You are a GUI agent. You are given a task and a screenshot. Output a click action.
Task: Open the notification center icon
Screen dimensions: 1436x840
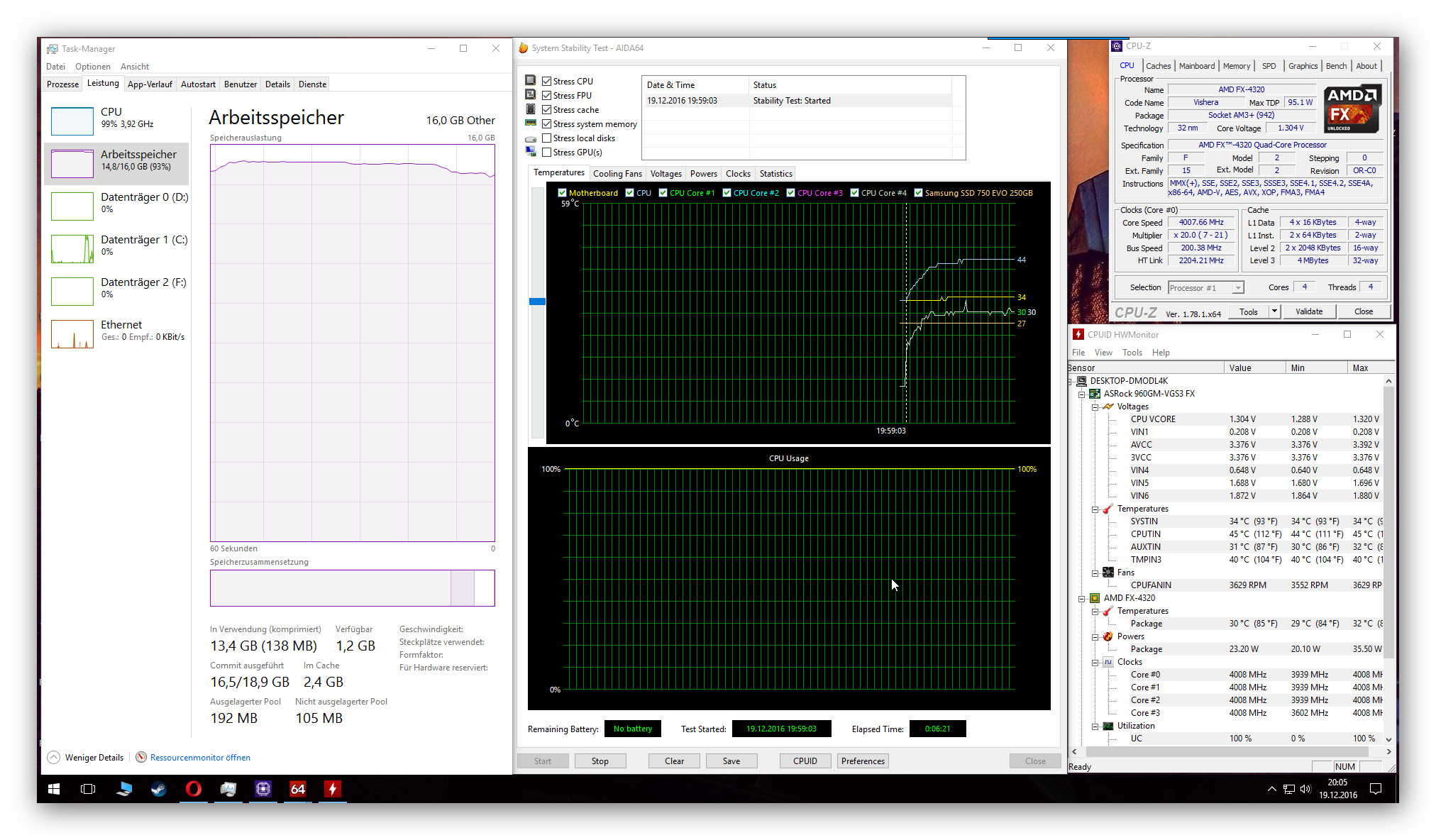[x=1375, y=789]
